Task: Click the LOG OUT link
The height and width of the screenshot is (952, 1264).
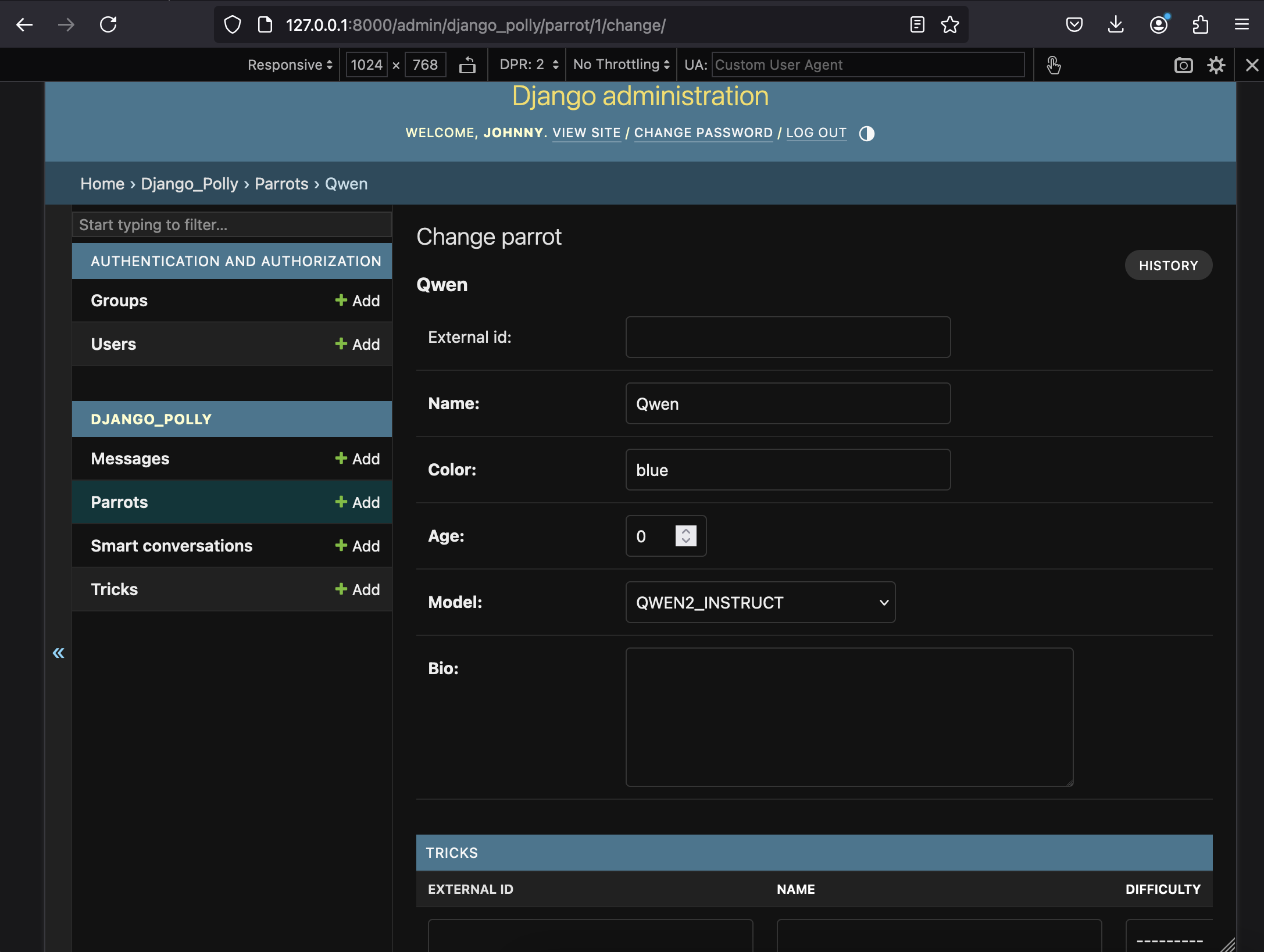Action: (816, 133)
